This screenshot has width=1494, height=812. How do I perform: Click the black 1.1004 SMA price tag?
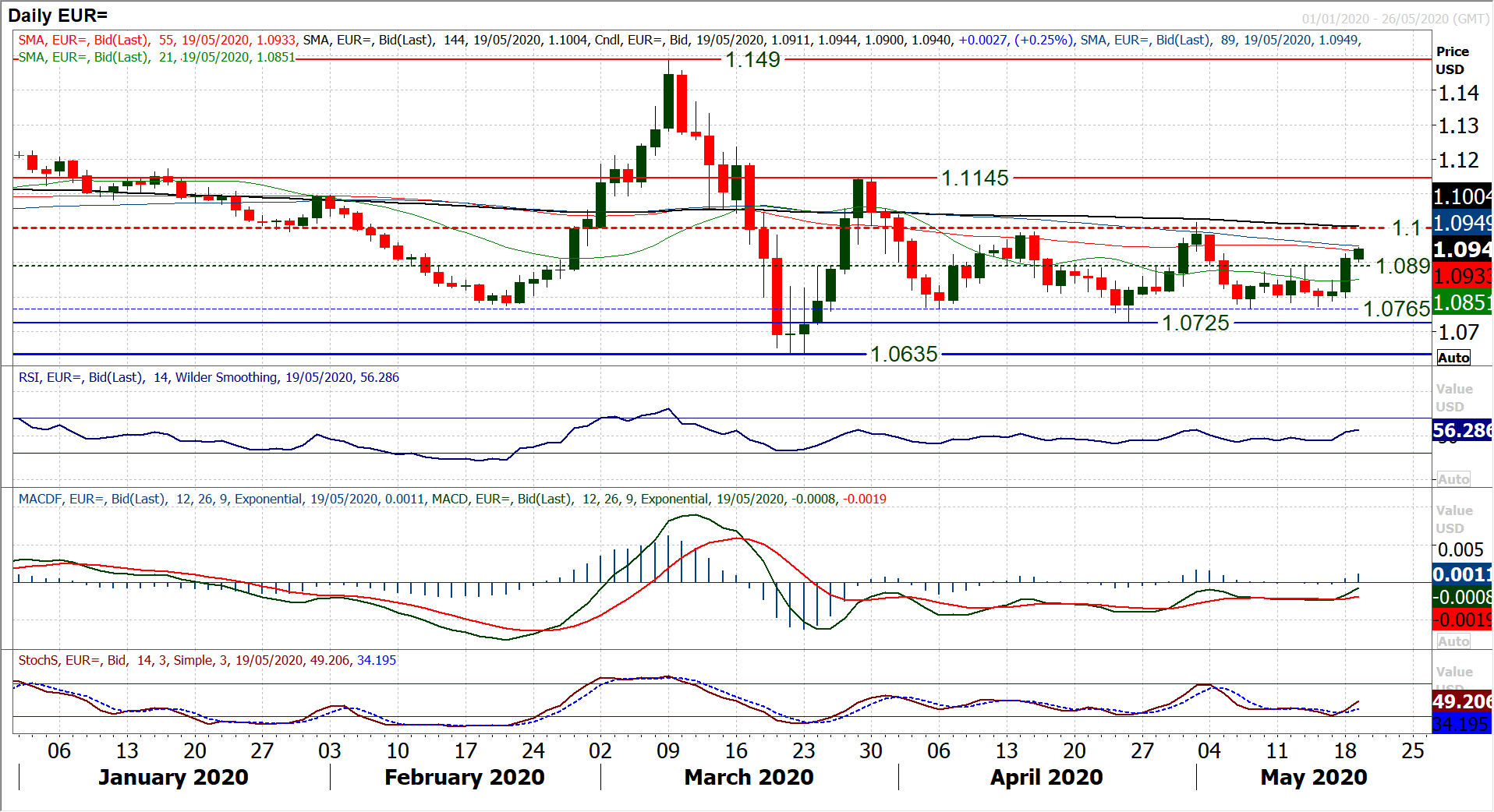1462,196
